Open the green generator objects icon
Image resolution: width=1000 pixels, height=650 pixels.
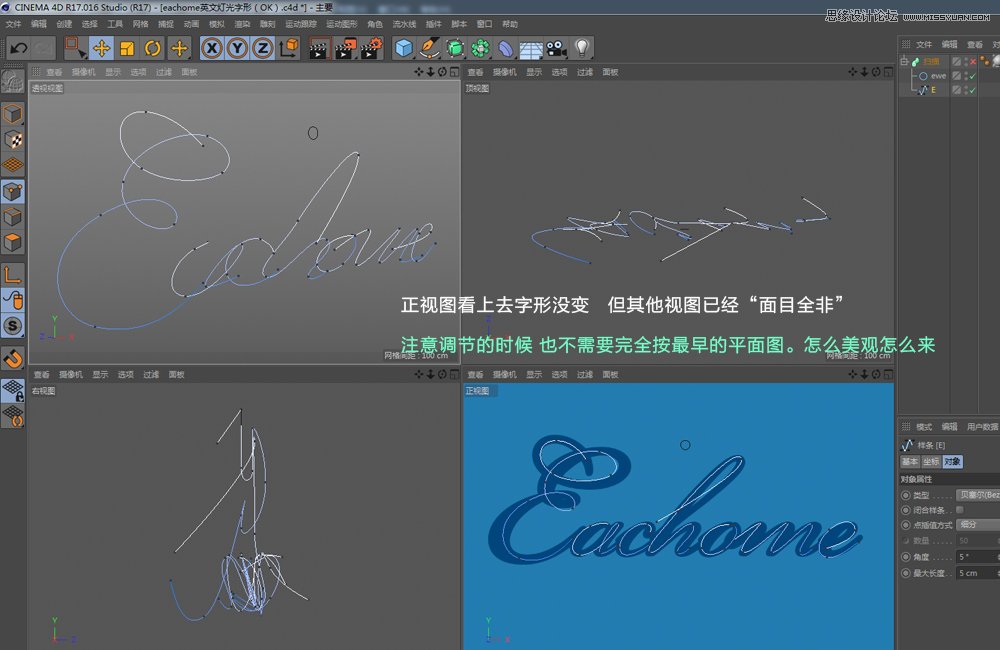click(455, 48)
